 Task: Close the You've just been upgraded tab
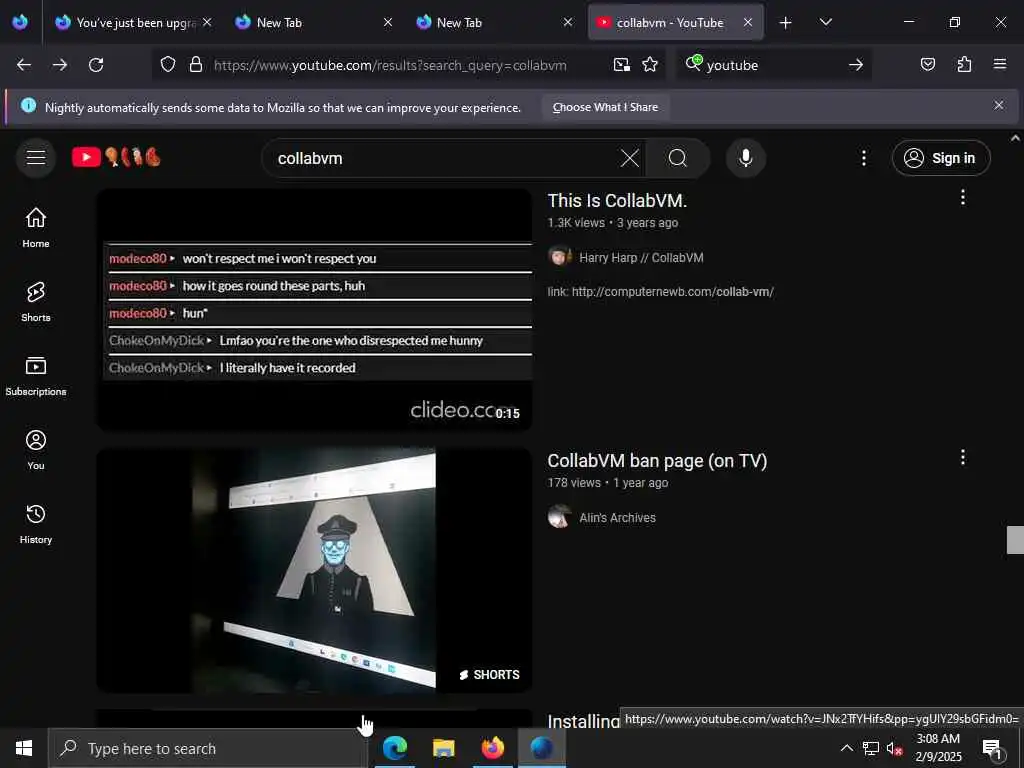click(x=207, y=22)
